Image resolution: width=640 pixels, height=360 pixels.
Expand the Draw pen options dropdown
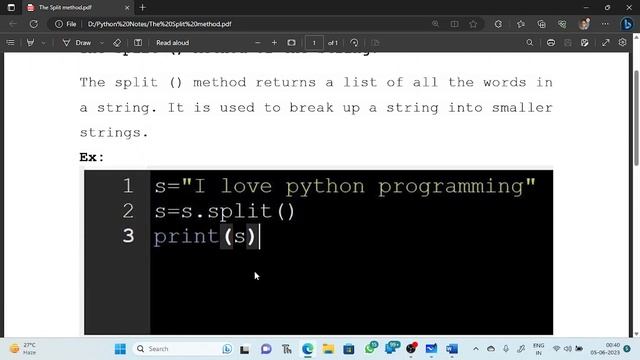point(102,42)
